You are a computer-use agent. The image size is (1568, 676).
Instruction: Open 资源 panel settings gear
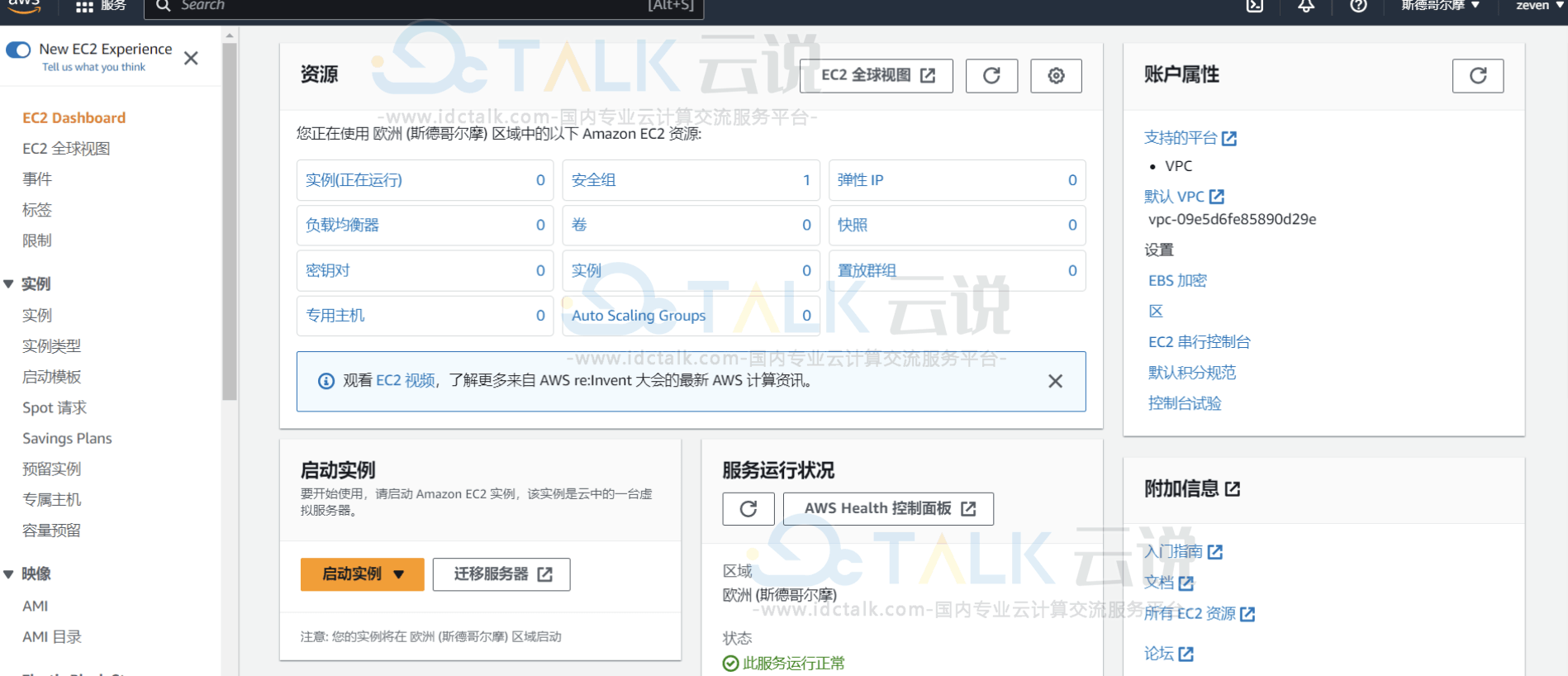[1056, 75]
